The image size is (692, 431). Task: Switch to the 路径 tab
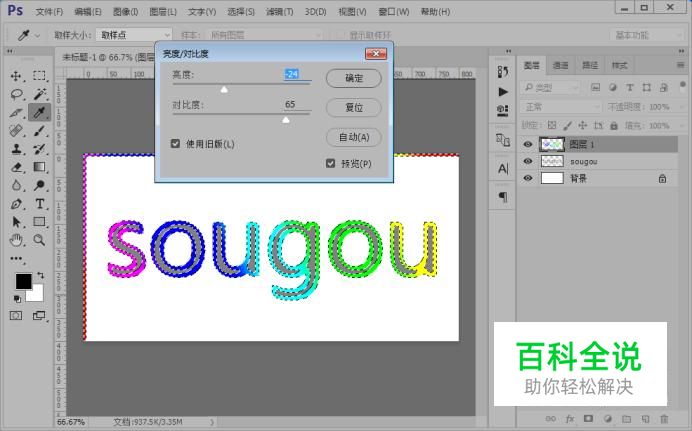[590, 66]
